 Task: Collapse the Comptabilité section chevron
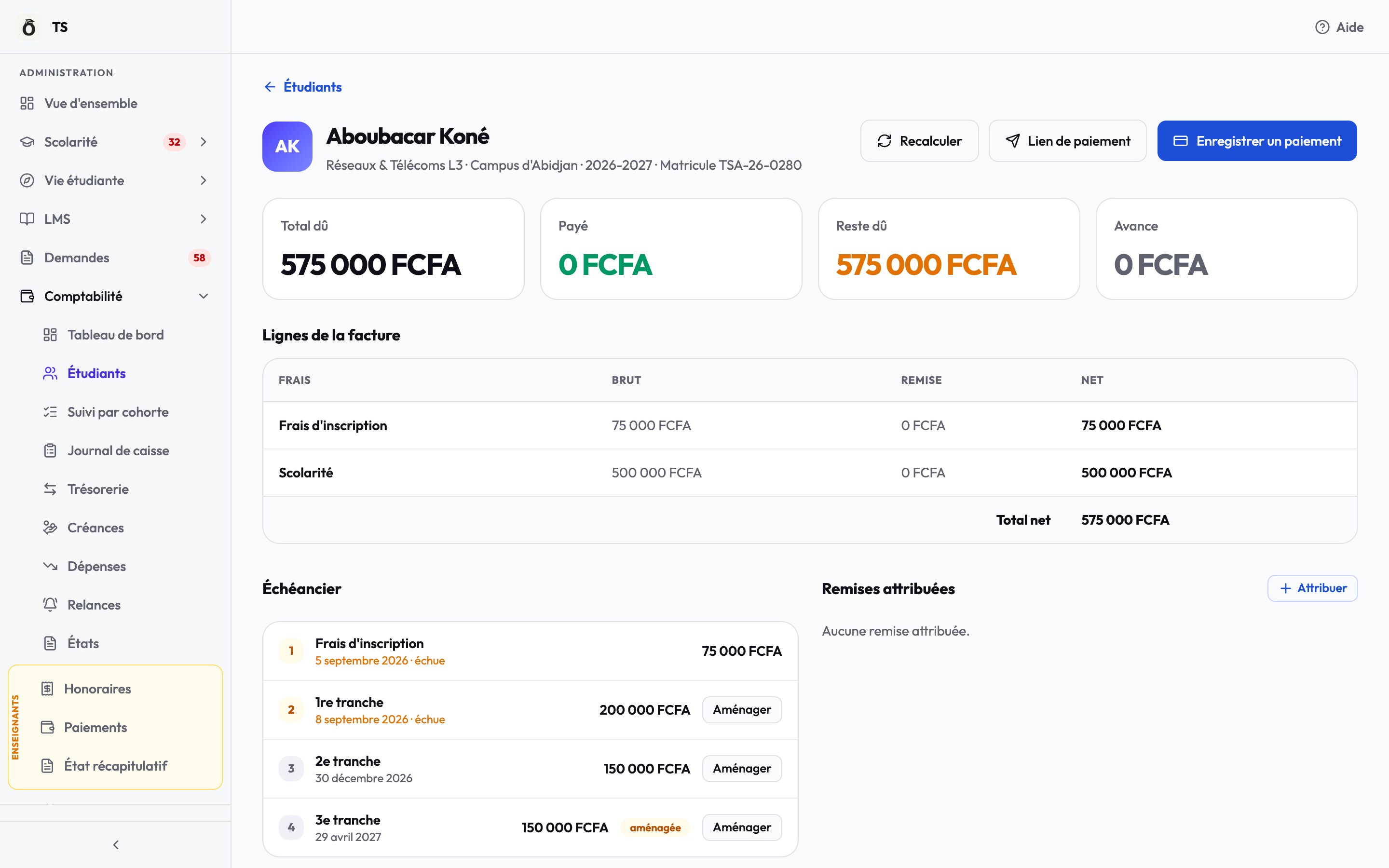coord(203,296)
